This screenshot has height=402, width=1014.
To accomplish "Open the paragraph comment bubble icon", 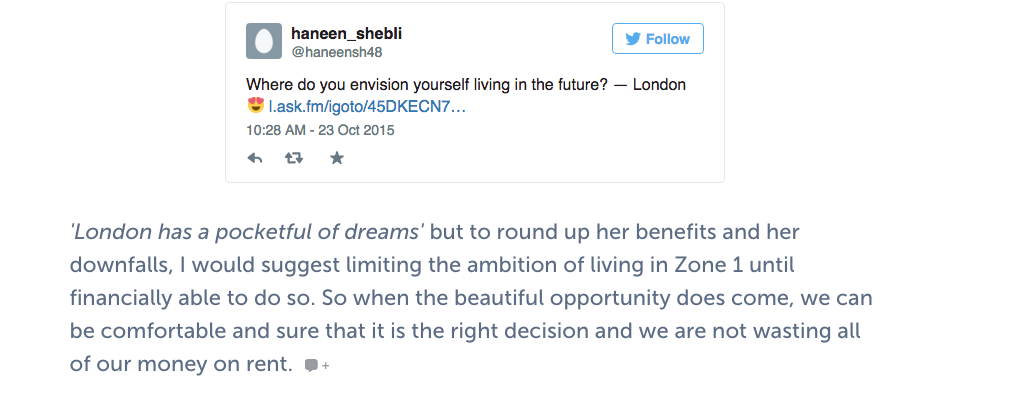I will 312,366.
